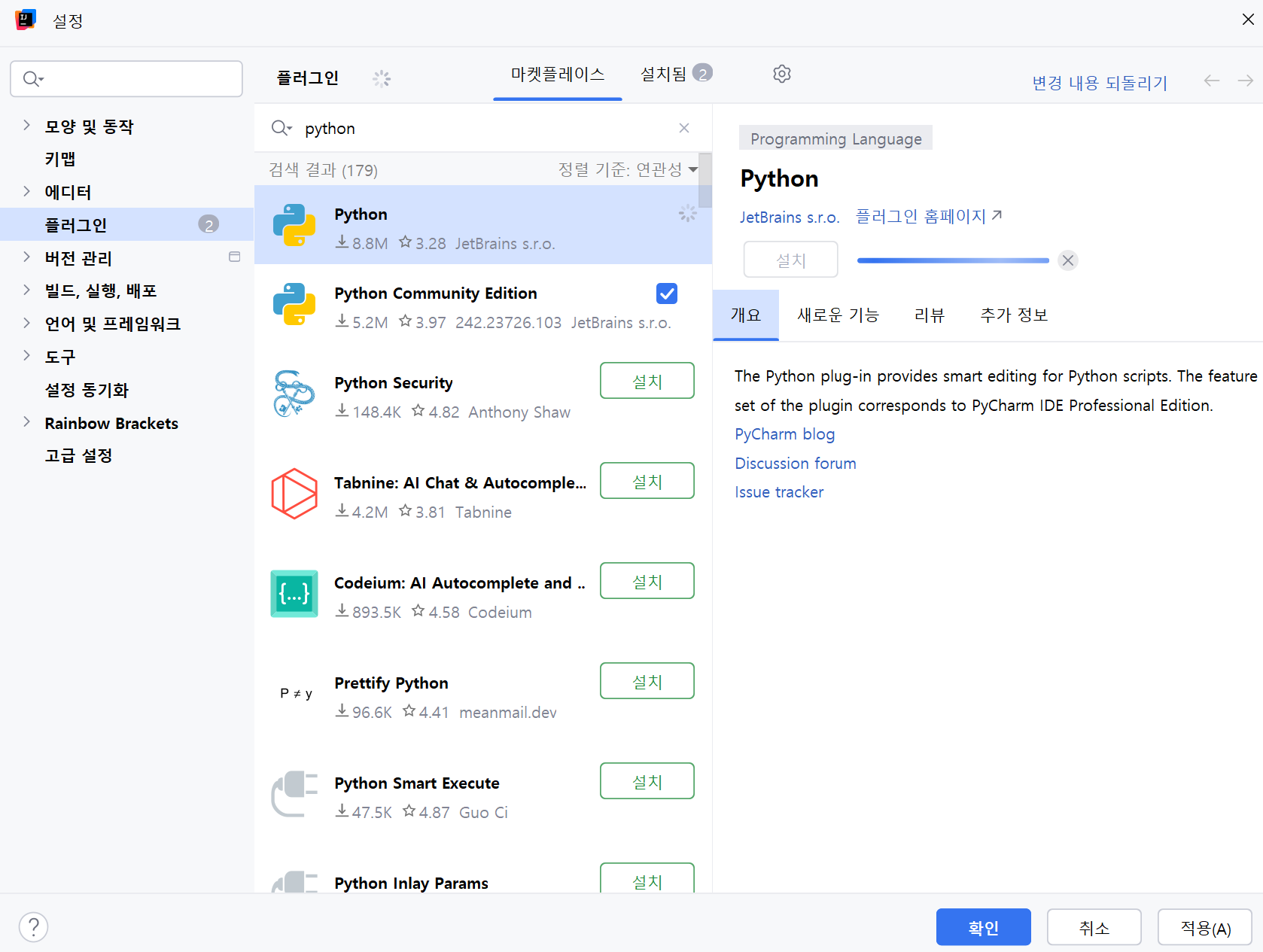Focus the settings search input field

click(126, 78)
